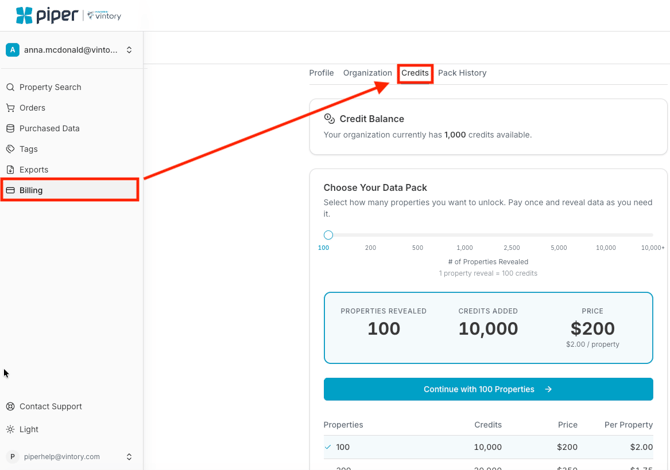This screenshot has width=670, height=470.
Task: Switch to the Profile tab
Action: click(321, 73)
